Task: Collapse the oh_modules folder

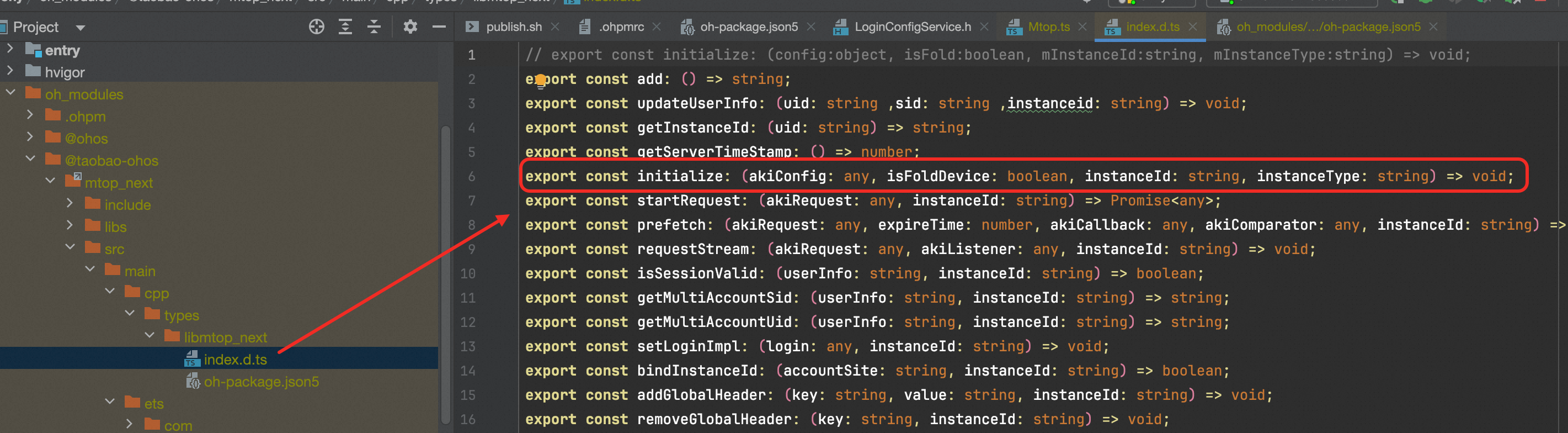Action: (10, 93)
